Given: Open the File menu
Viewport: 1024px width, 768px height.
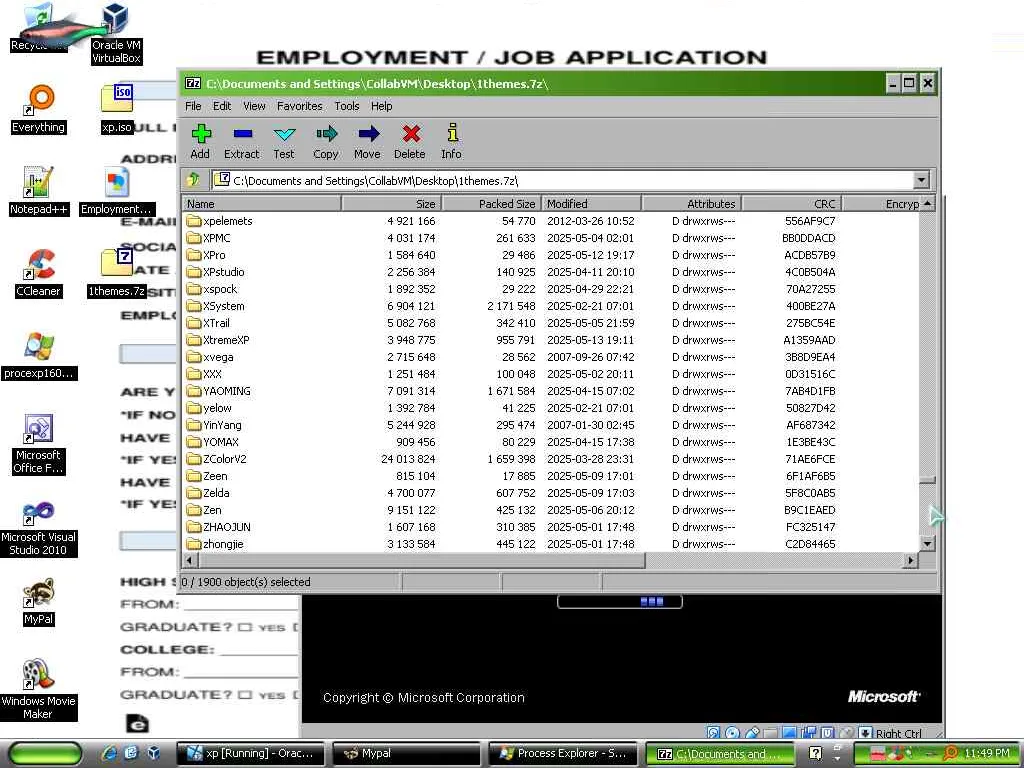Looking at the screenshot, I should pyautogui.click(x=193, y=106).
